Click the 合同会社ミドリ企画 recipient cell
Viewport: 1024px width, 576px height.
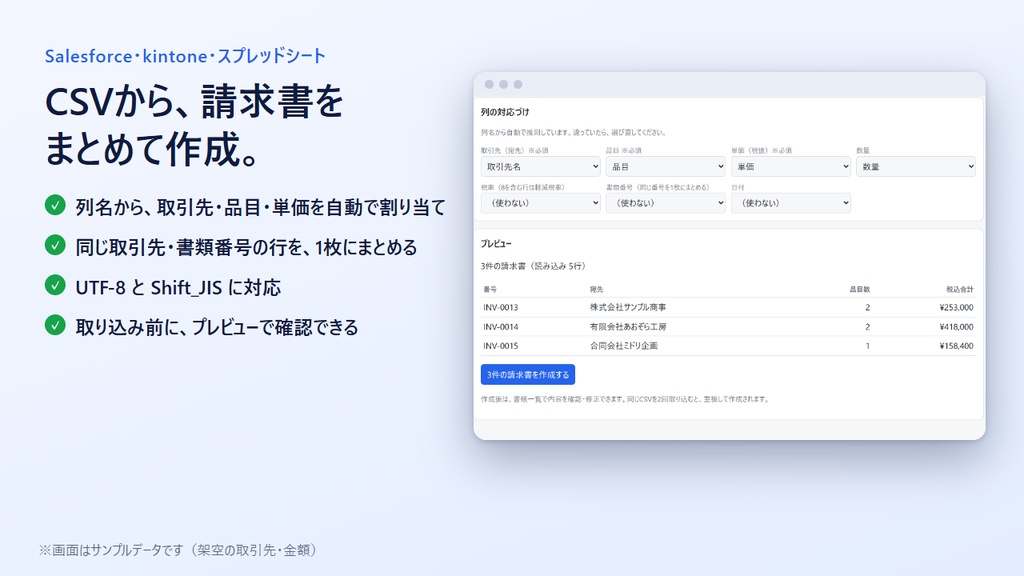point(624,346)
